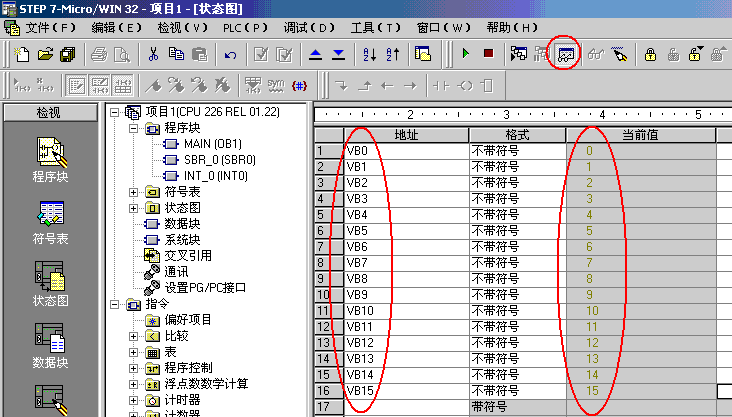Click the sort ascending toolbar icon

(369, 53)
